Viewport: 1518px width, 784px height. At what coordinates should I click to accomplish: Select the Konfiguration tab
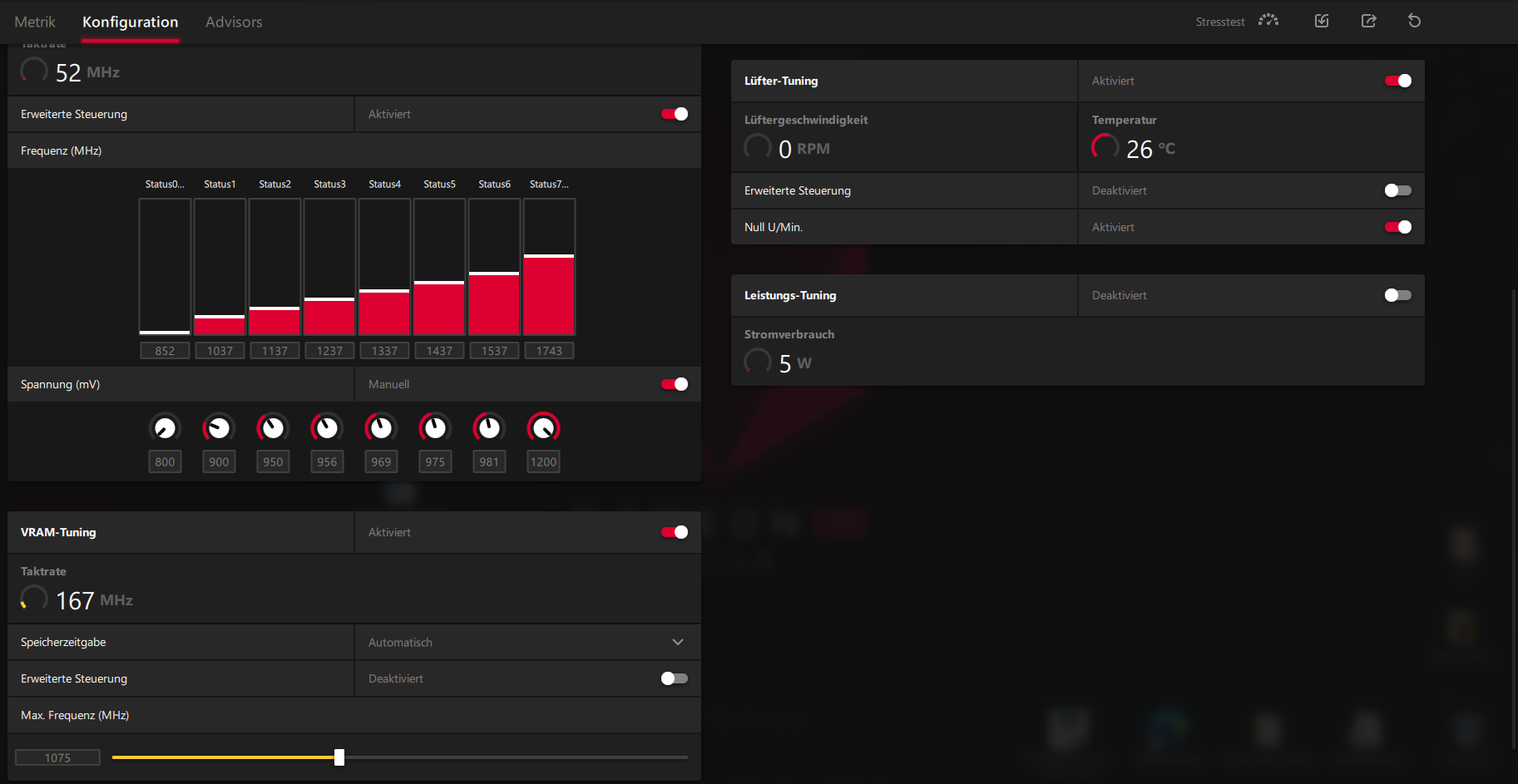[x=131, y=22]
